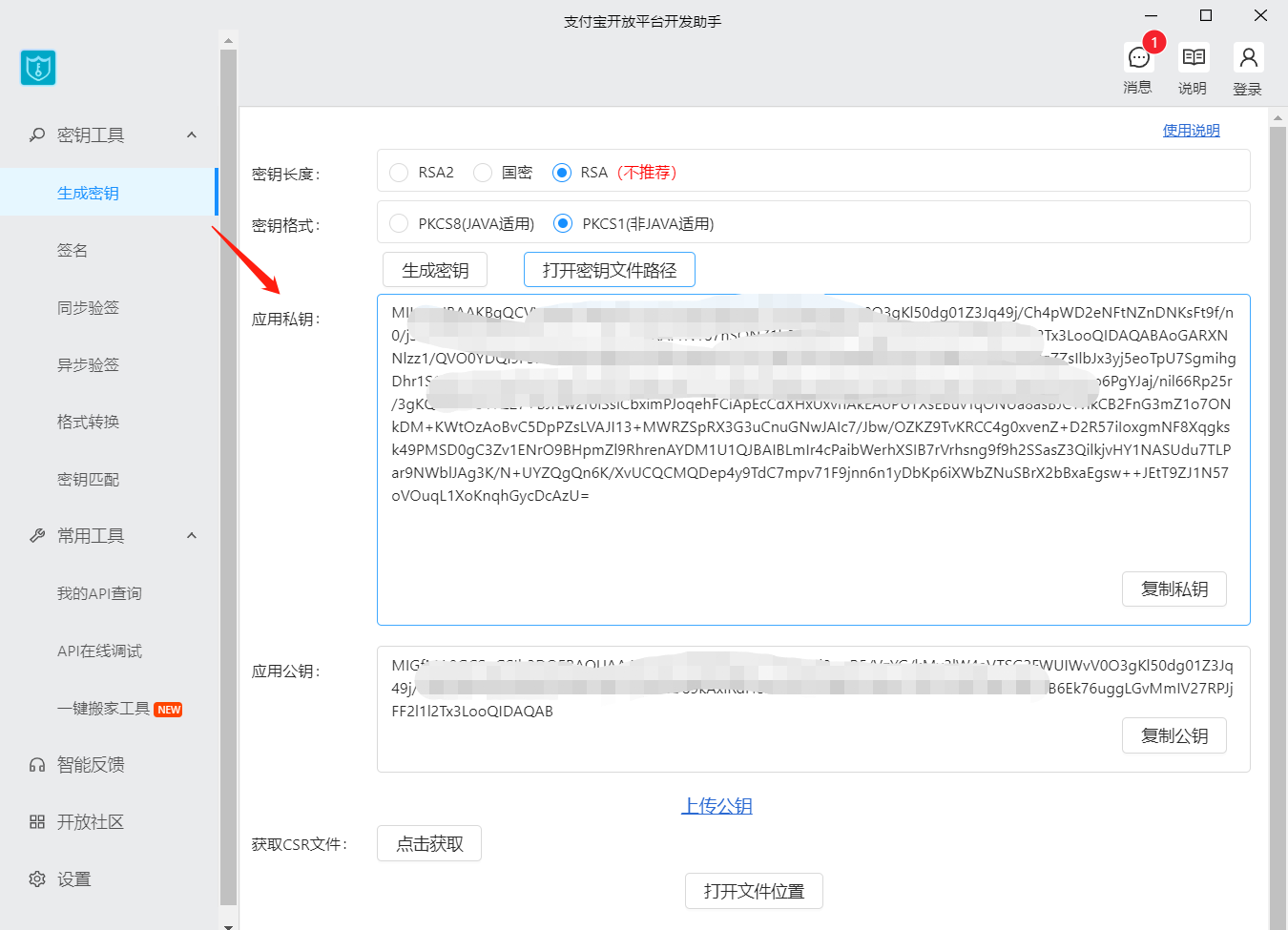1288x930 pixels.
Task: Choose PKCS1(非JAVA适用) key format
Action: click(563, 223)
